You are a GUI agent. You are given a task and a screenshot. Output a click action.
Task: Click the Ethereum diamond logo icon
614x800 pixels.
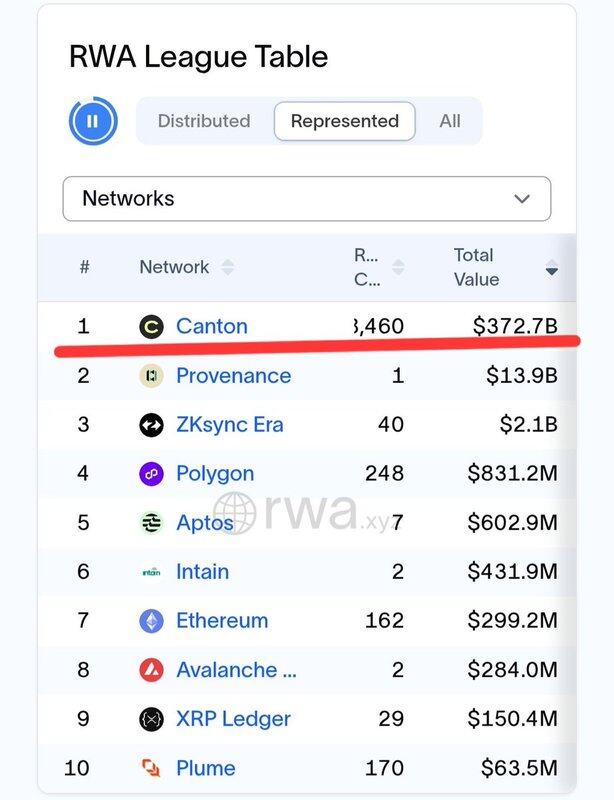pos(151,621)
